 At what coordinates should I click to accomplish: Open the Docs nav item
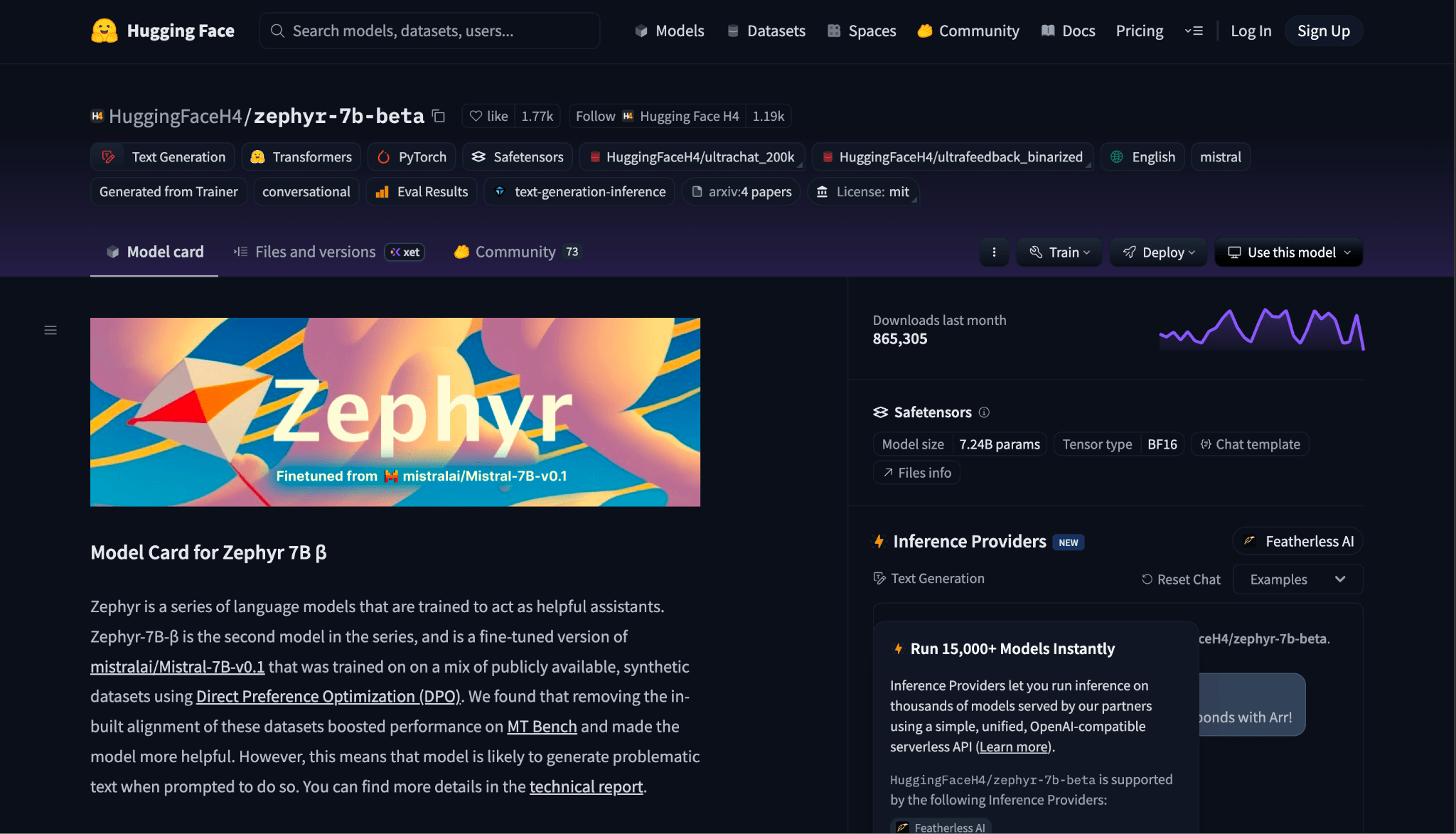(x=1068, y=31)
